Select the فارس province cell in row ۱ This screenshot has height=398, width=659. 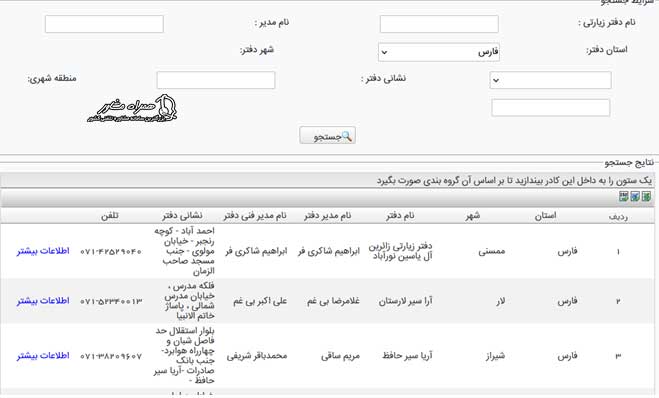[567, 251]
